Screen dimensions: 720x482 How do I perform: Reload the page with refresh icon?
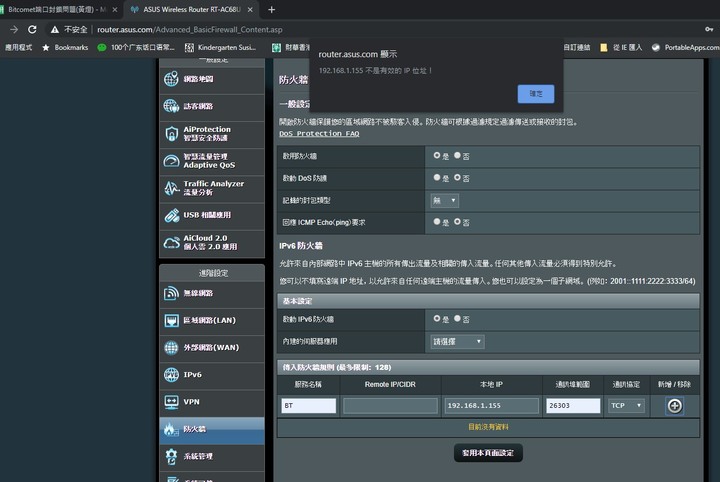(x=32, y=29)
